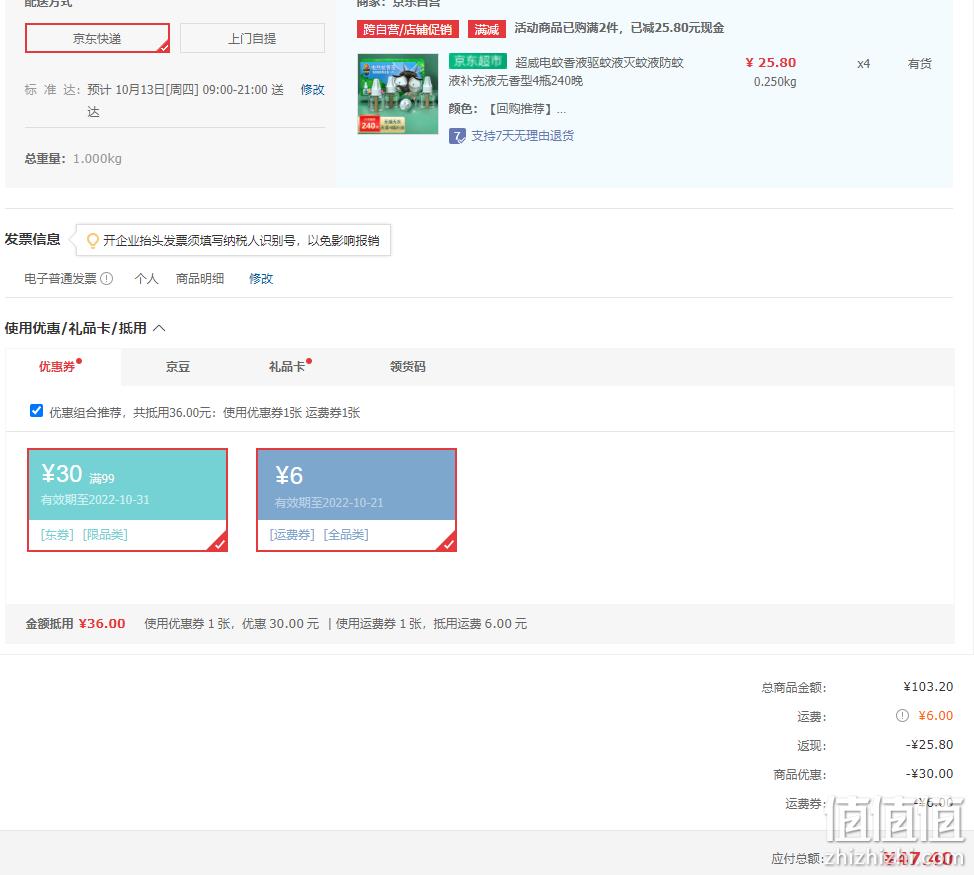Click the total goods amount ¥103.20
The image size is (974, 875).
[x=928, y=687]
